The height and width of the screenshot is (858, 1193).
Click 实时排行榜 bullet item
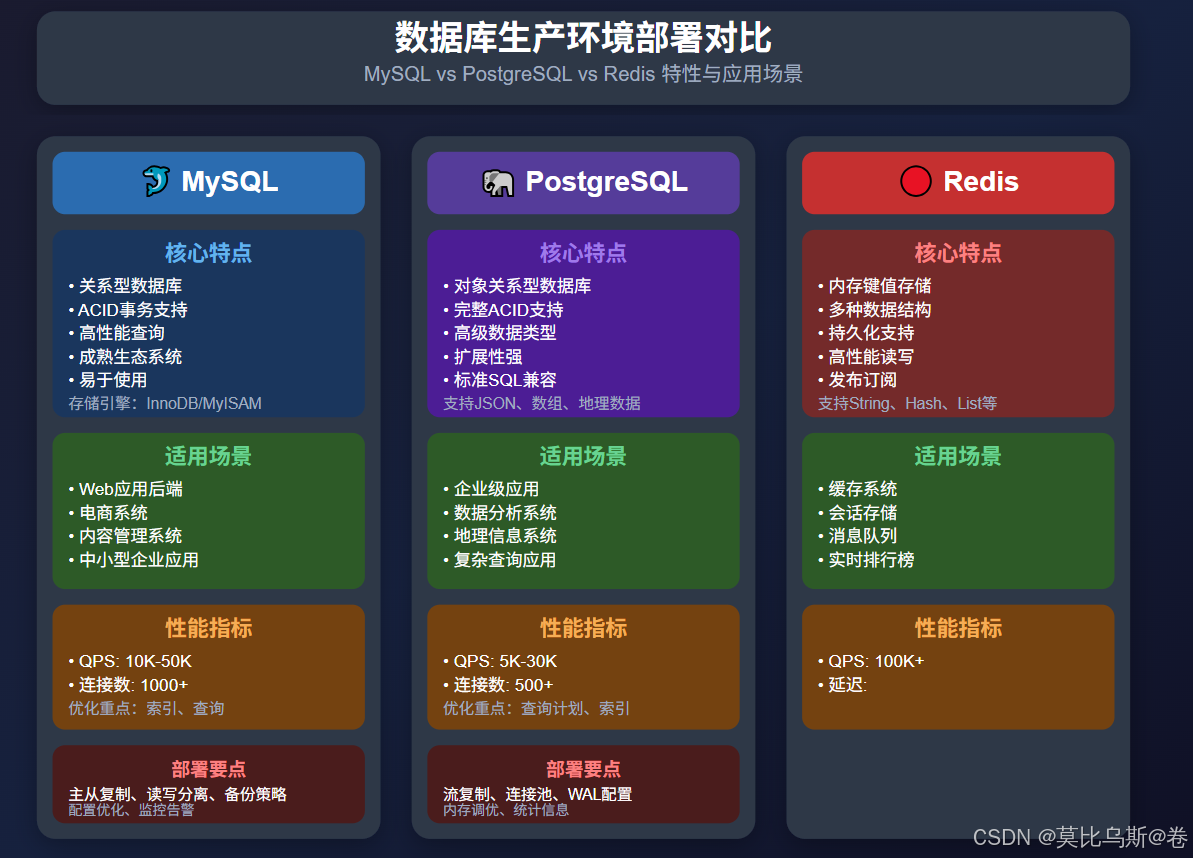[x=867, y=560]
